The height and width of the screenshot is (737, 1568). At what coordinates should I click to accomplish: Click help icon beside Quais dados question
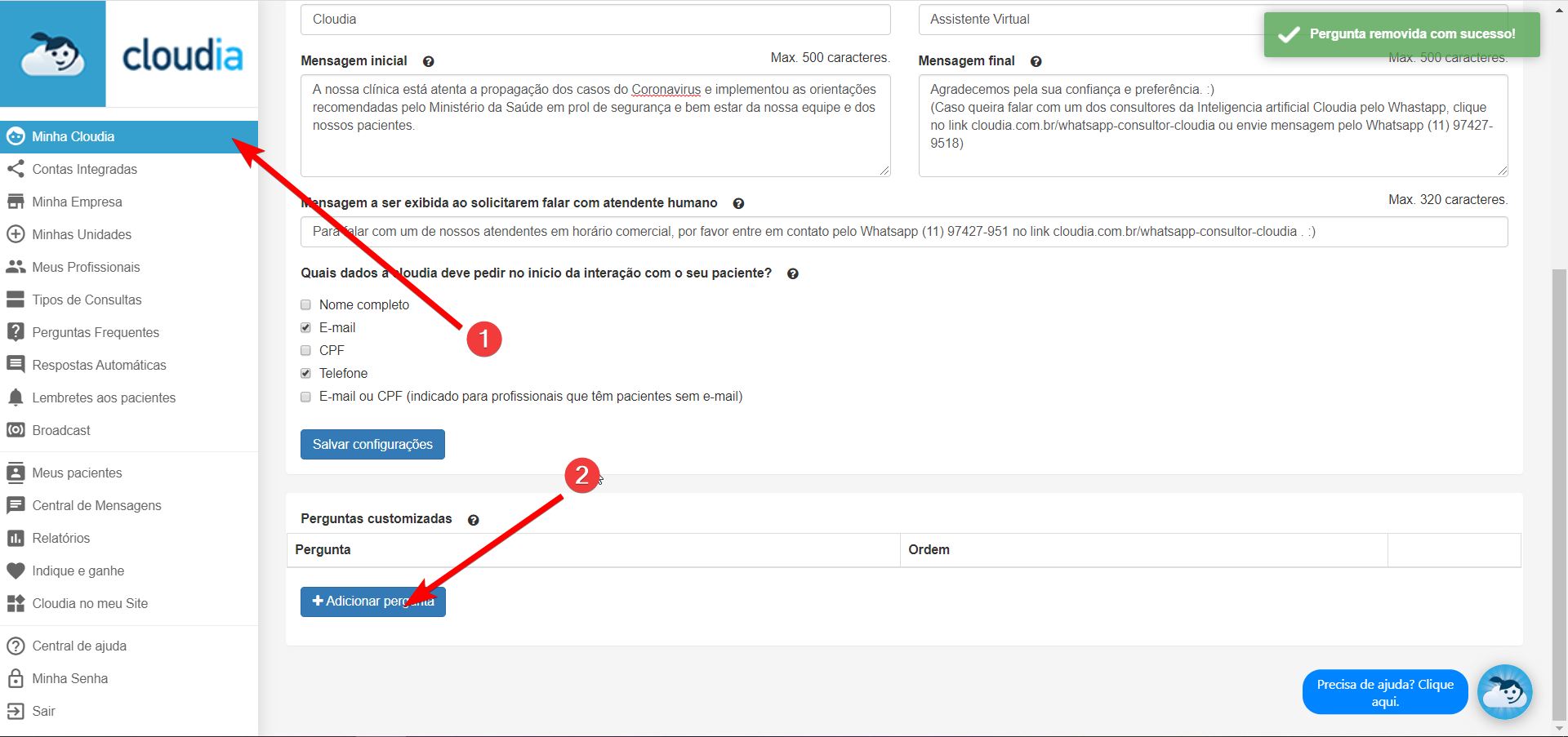point(792,273)
